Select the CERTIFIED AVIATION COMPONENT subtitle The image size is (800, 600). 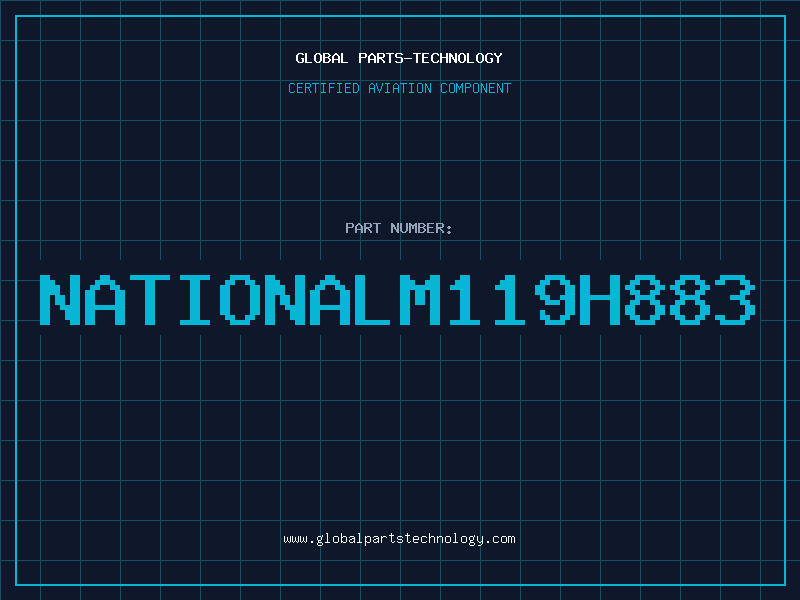pyautogui.click(x=399, y=88)
